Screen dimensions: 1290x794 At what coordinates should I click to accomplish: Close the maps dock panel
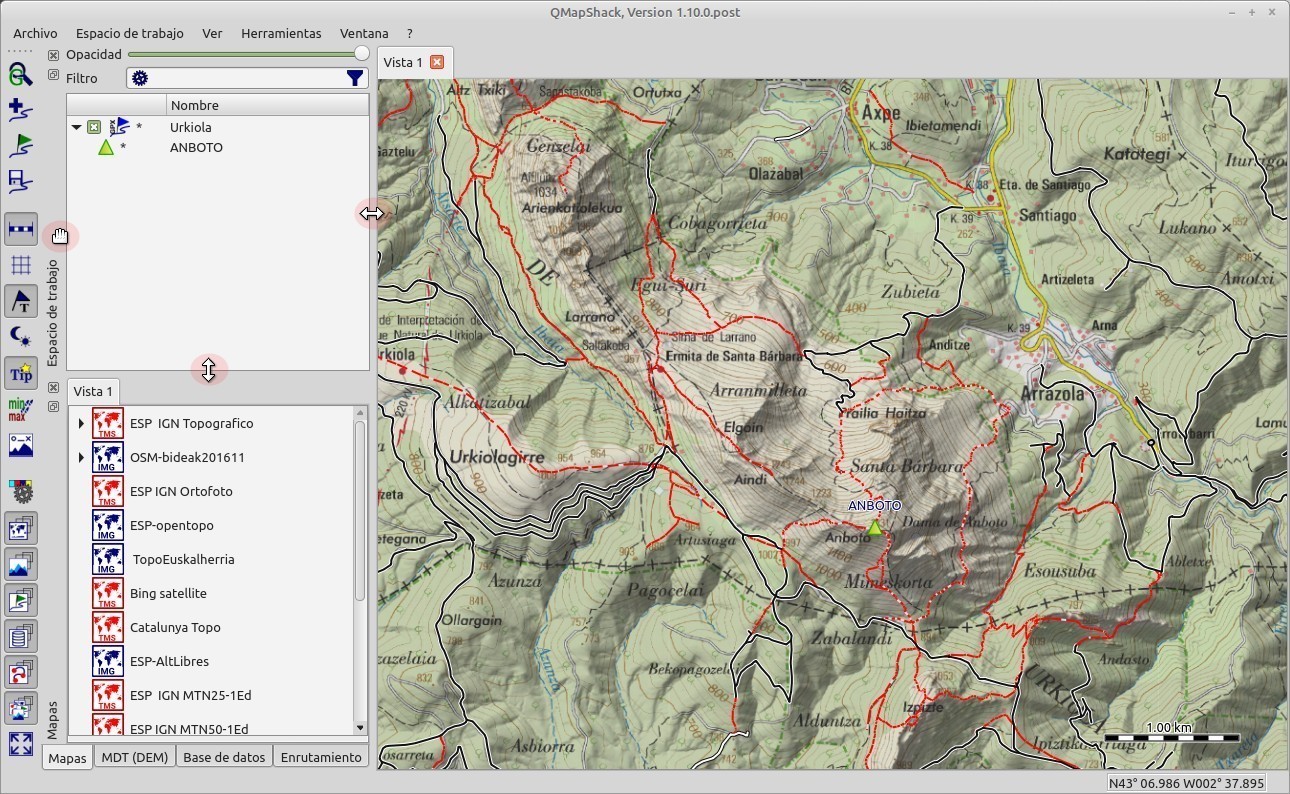54,387
